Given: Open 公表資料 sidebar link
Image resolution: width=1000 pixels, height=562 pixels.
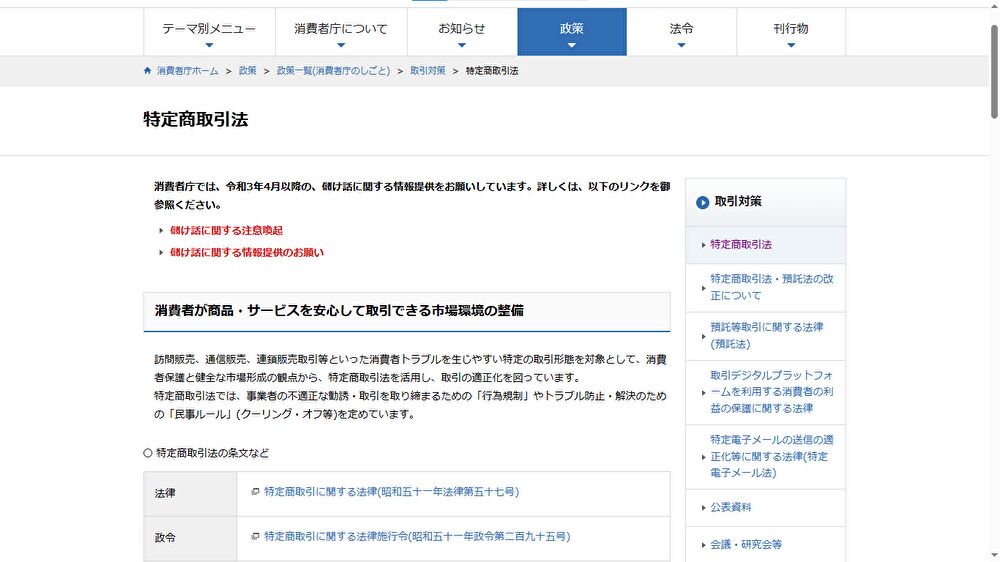Looking at the screenshot, I should pos(731,507).
